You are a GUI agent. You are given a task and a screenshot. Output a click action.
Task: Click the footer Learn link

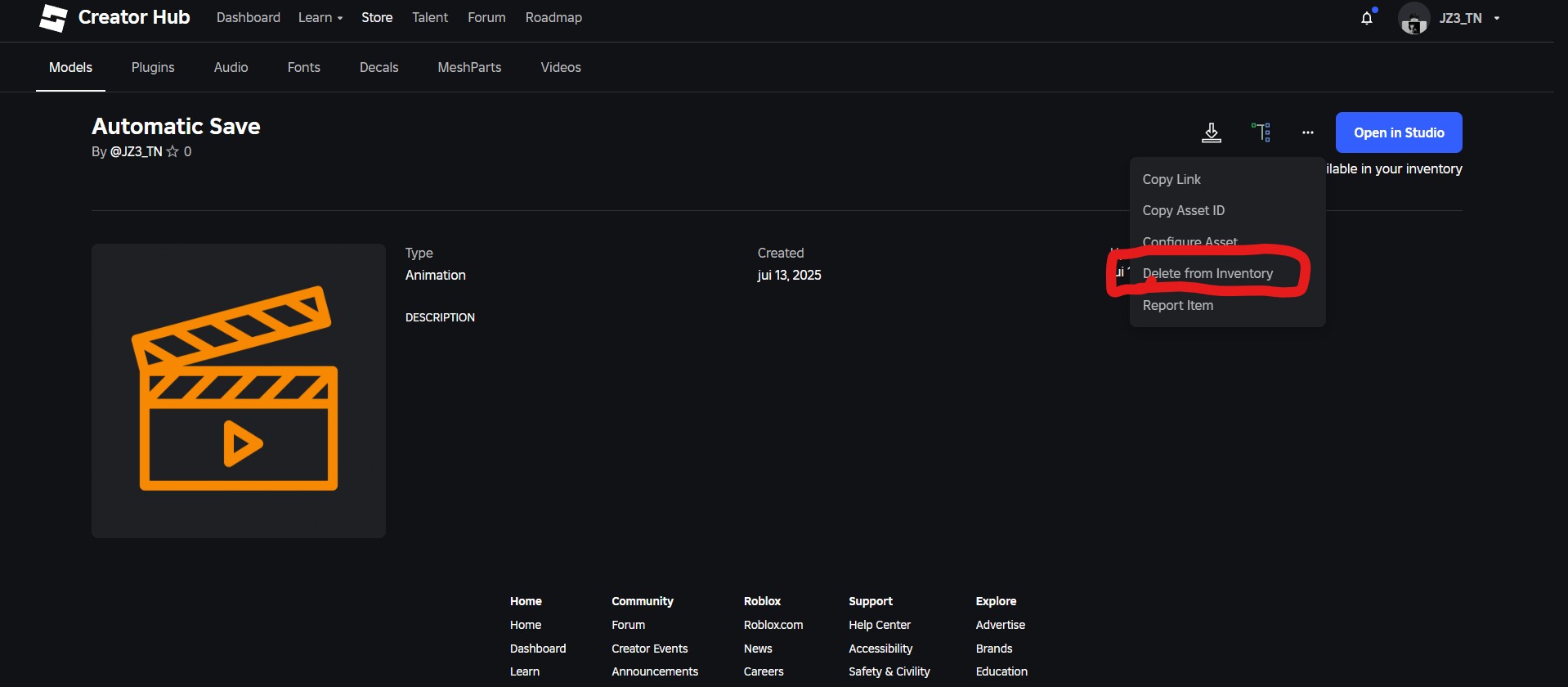pyautogui.click(x=525, y=671)
